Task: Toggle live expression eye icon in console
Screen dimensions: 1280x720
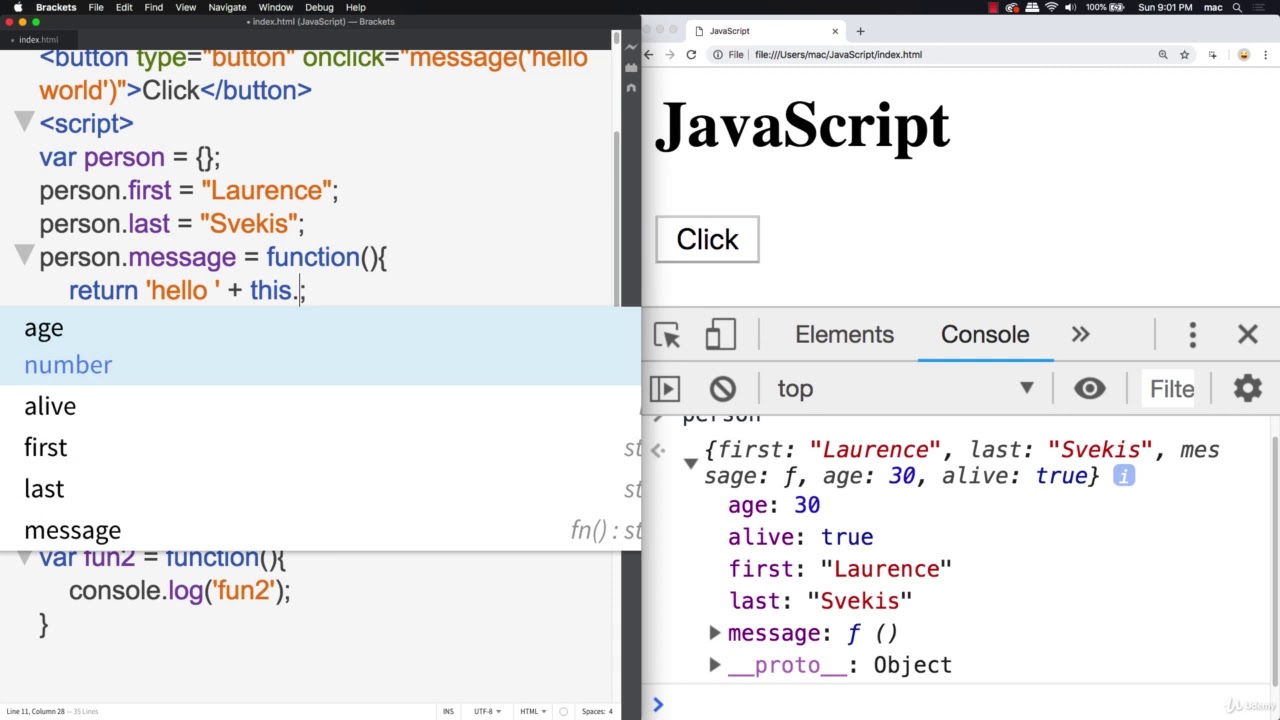Action: click(1089, 389)
